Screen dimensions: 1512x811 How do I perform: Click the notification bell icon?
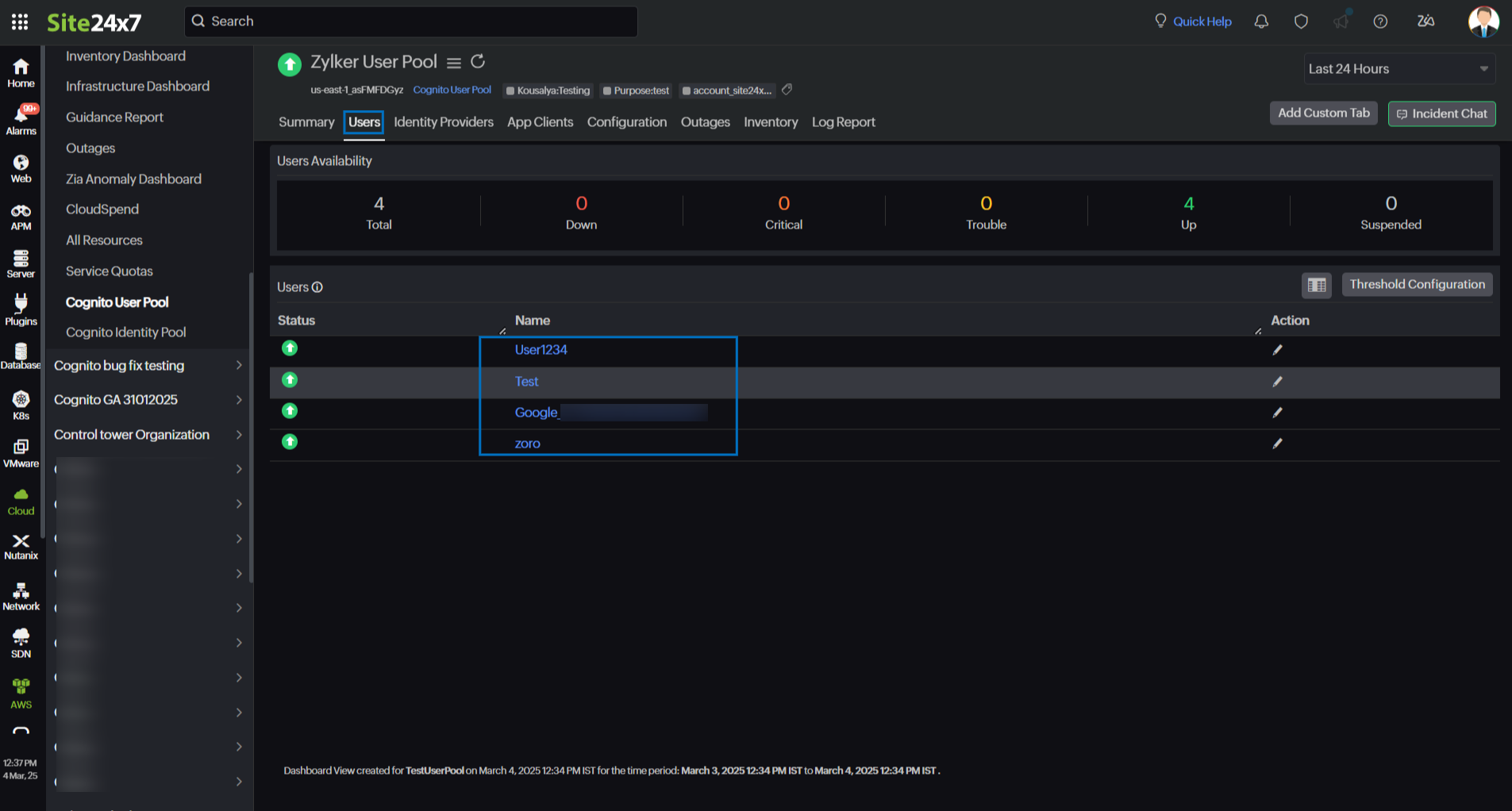(x=1261, y=21)
